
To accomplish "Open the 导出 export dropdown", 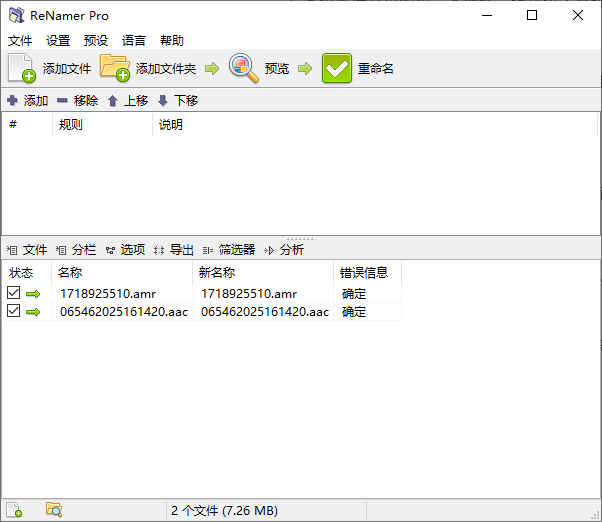I will (174, 250).
